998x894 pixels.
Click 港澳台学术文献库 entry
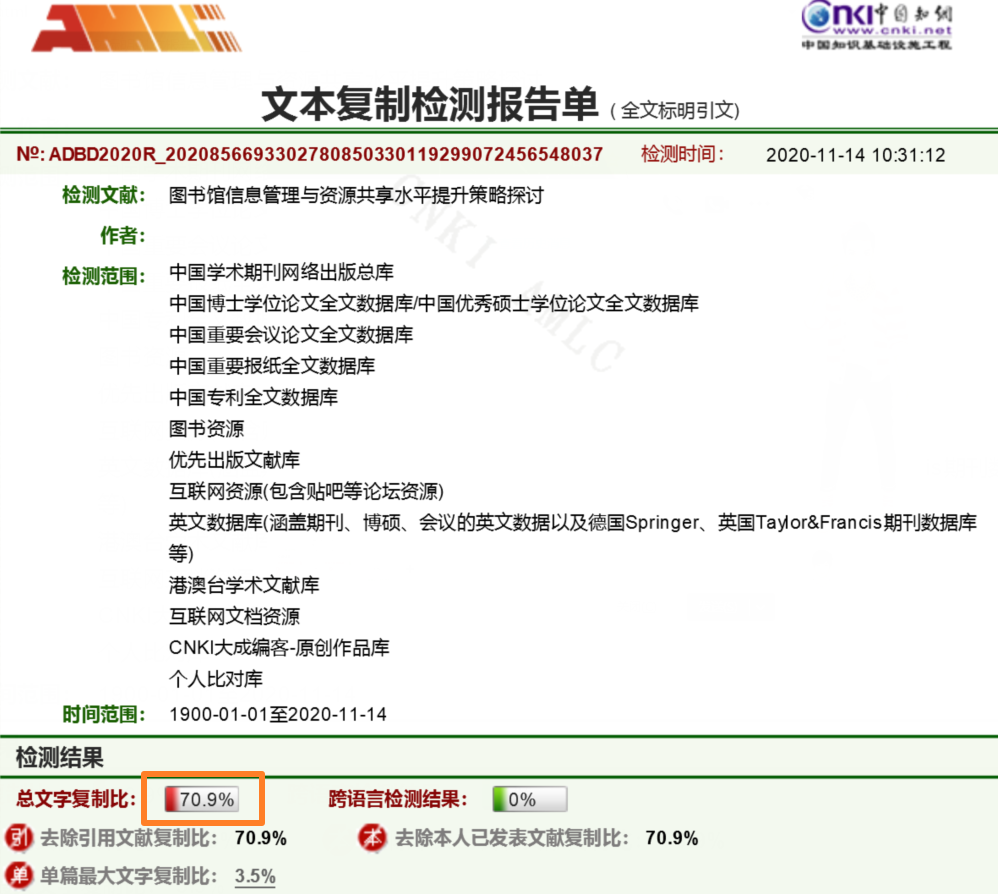point(244,585)
